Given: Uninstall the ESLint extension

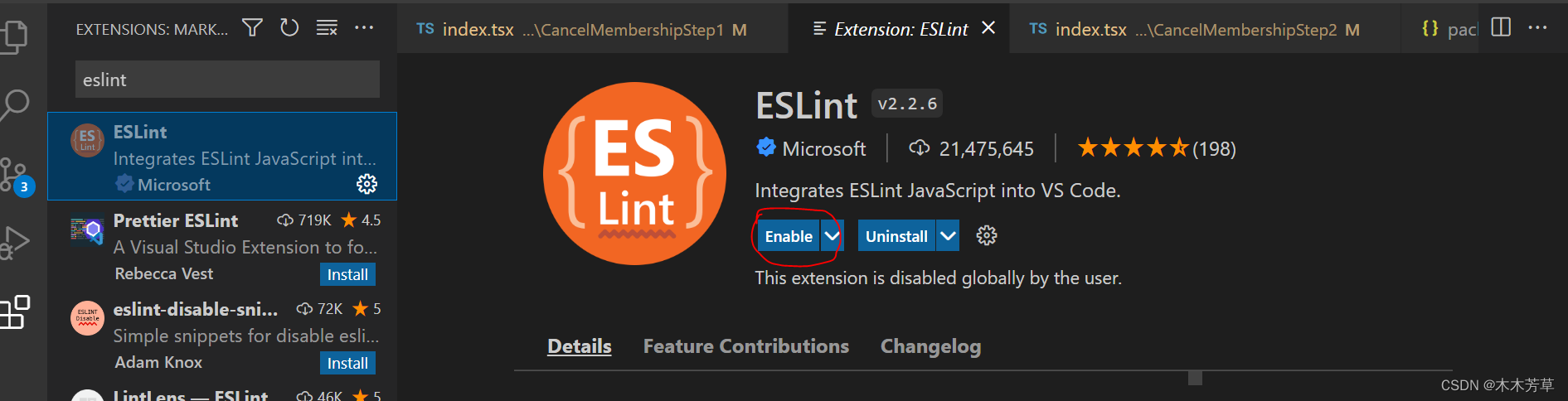Looking at the screenshot, I should pos(896,236).
